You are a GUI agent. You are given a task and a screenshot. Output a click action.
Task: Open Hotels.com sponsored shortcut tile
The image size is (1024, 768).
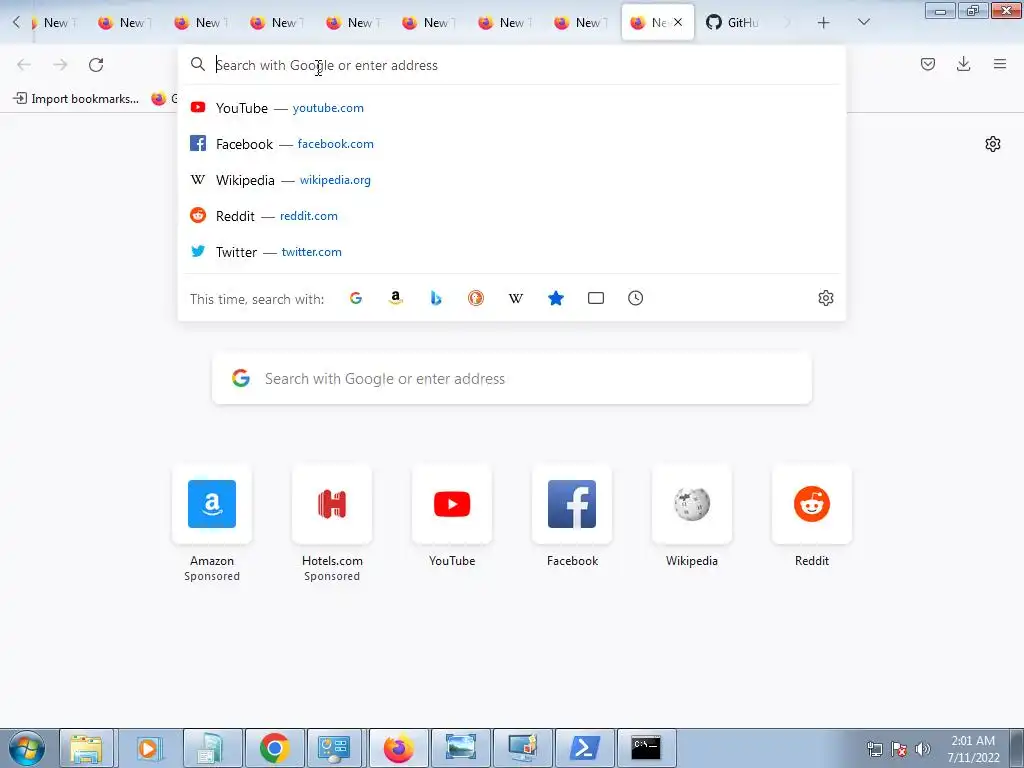[332, 504]
